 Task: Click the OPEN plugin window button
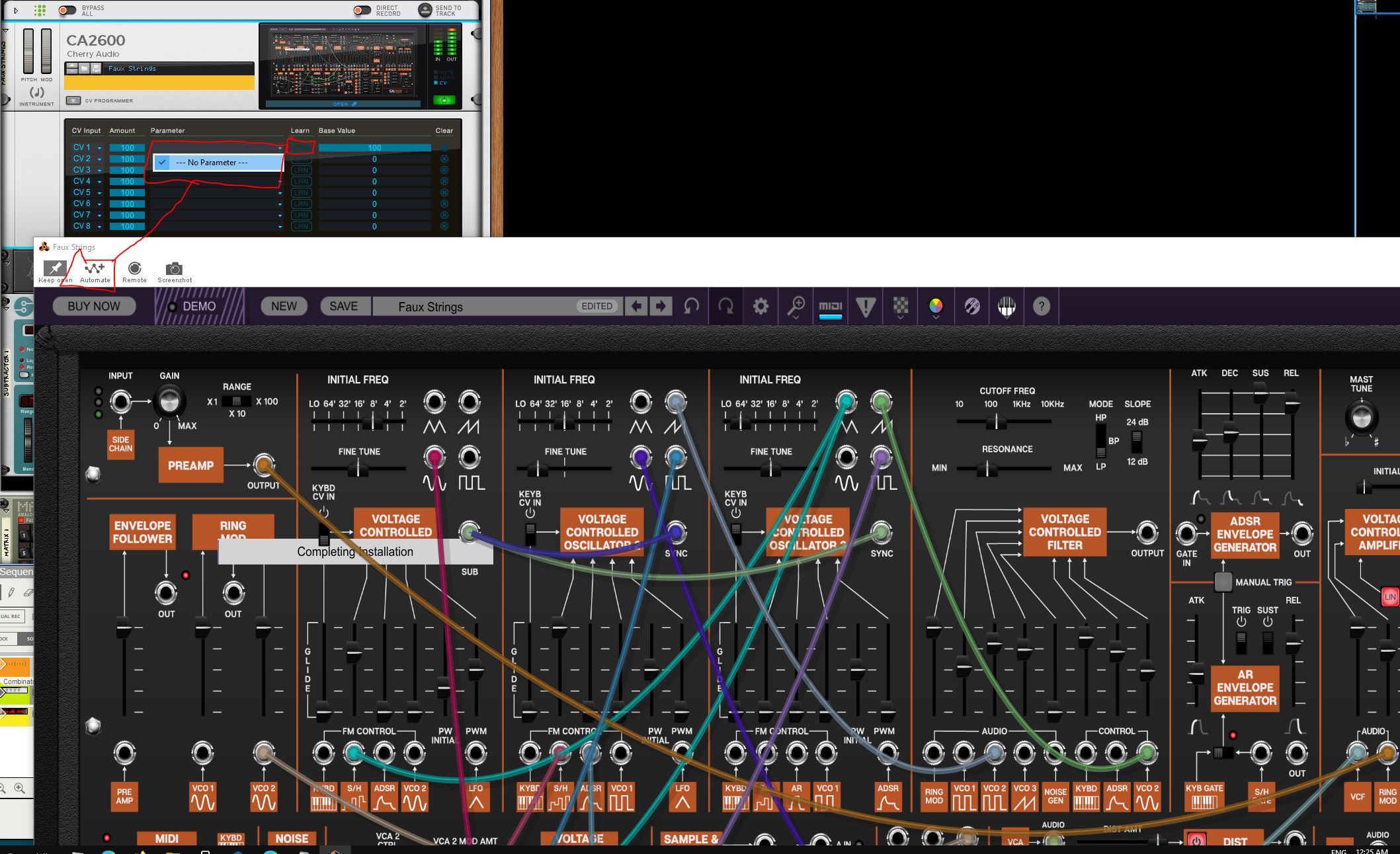[x=344, y=104]
